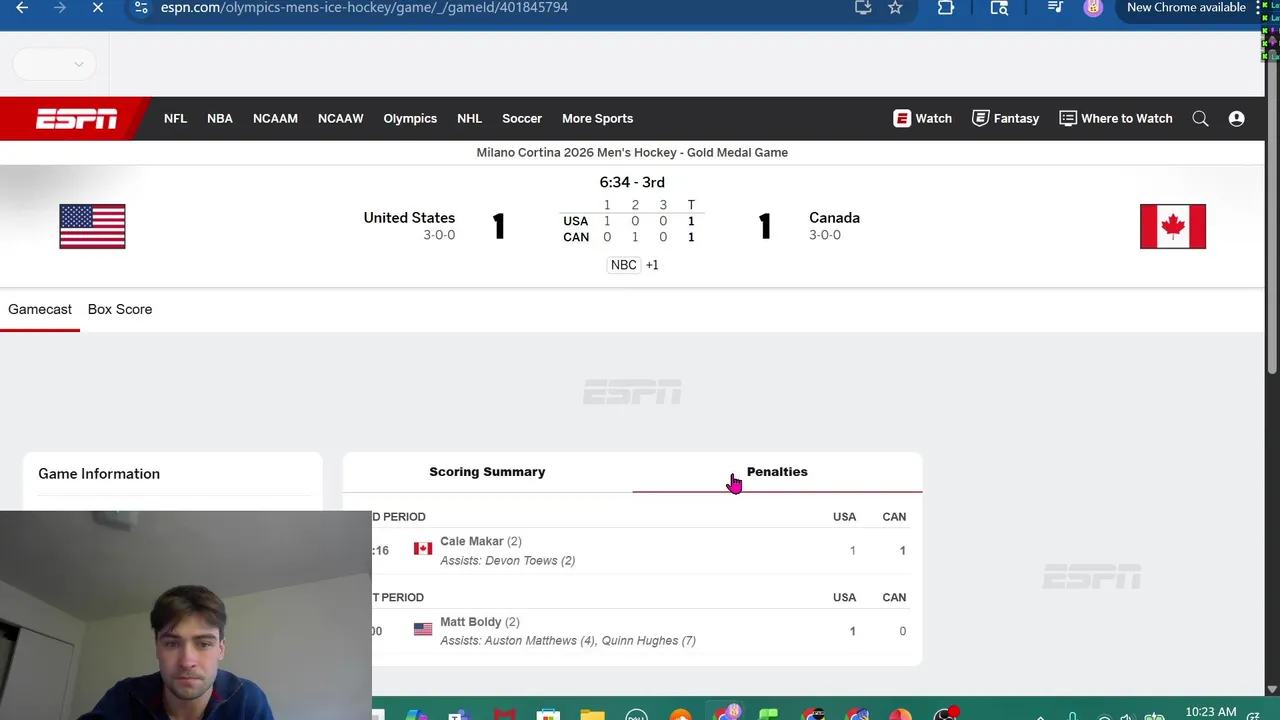
Task: Open the NBA menu item
Action: point(220,118)
